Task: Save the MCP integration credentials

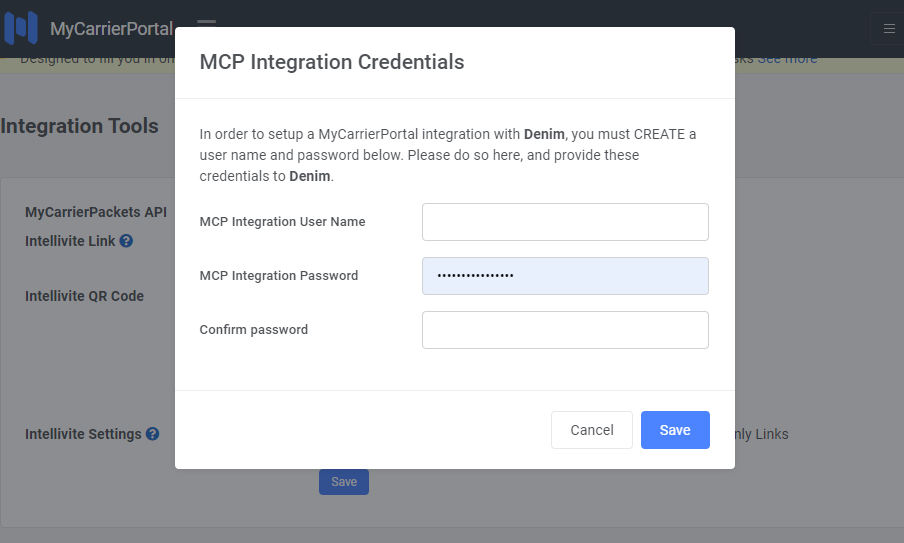Action: pyautogui.click(x=675, y=430)
